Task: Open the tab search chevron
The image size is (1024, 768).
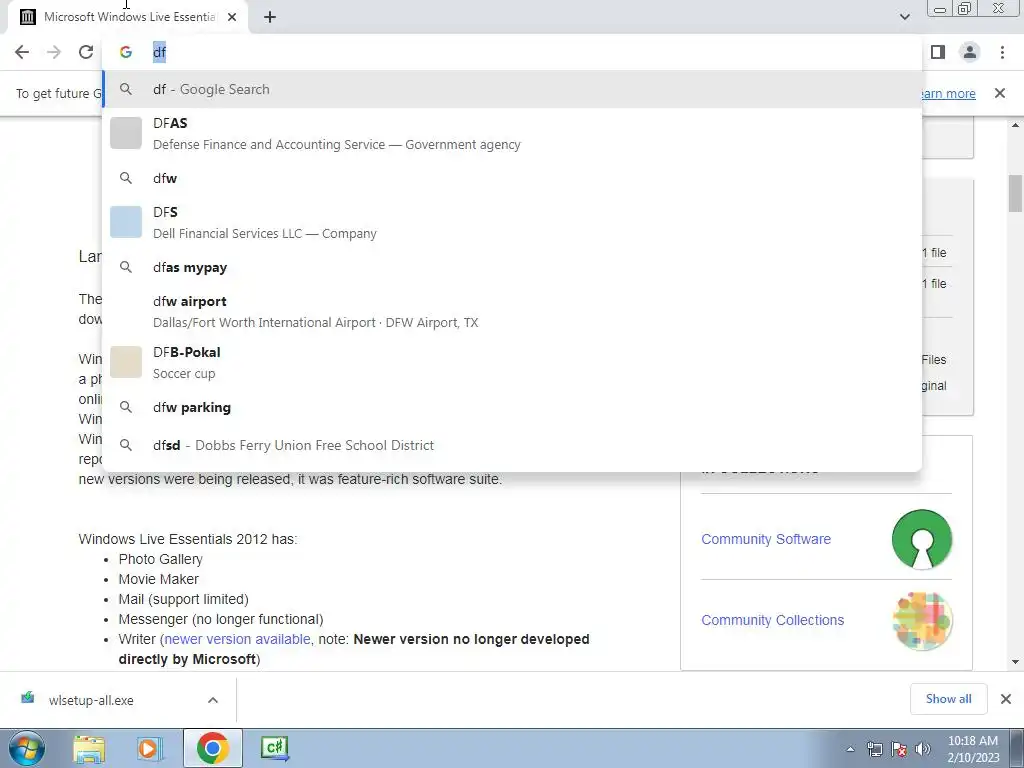Action: [x=904, y=17]
